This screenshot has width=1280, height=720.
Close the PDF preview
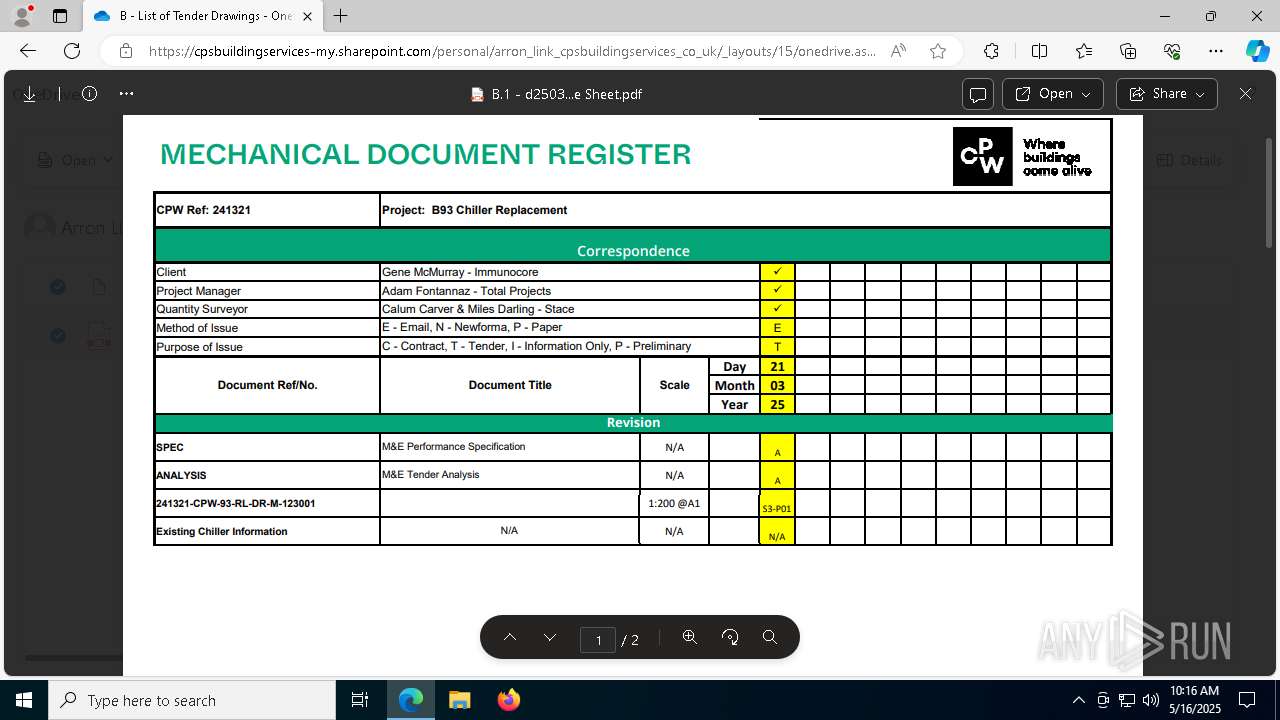coord(1245,94)
